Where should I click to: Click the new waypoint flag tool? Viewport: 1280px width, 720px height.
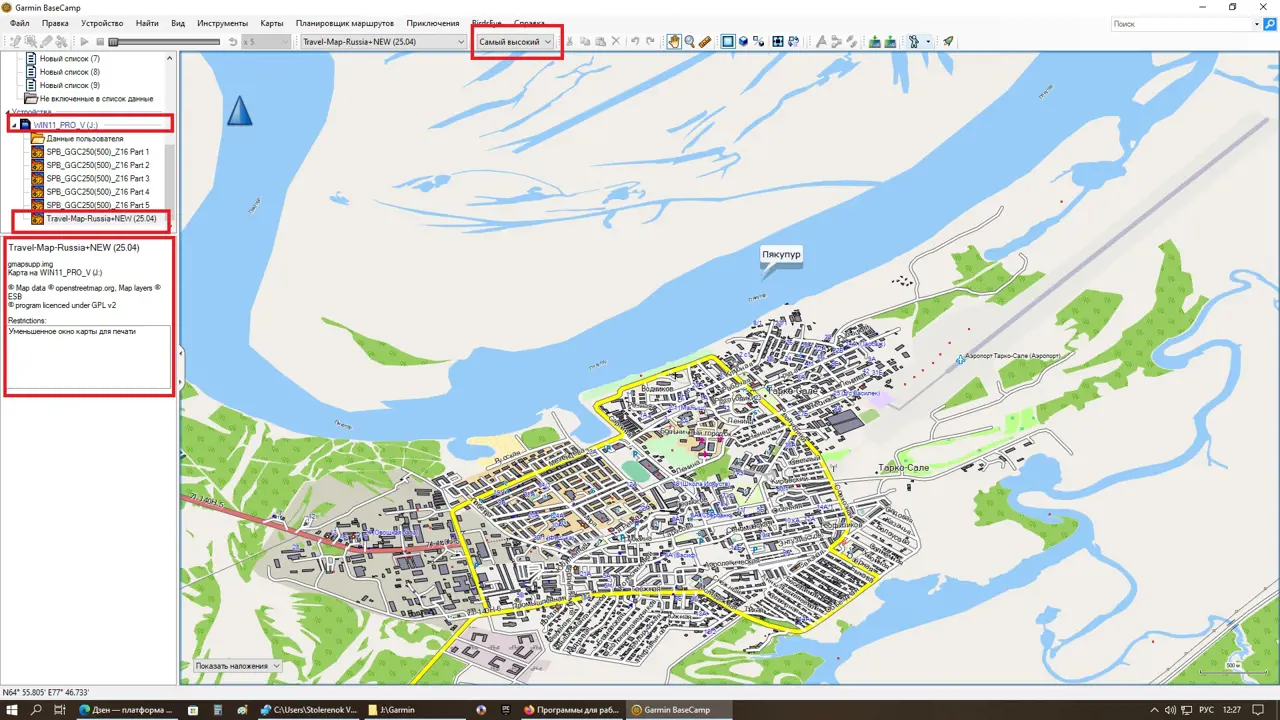(x=820, y=42)
